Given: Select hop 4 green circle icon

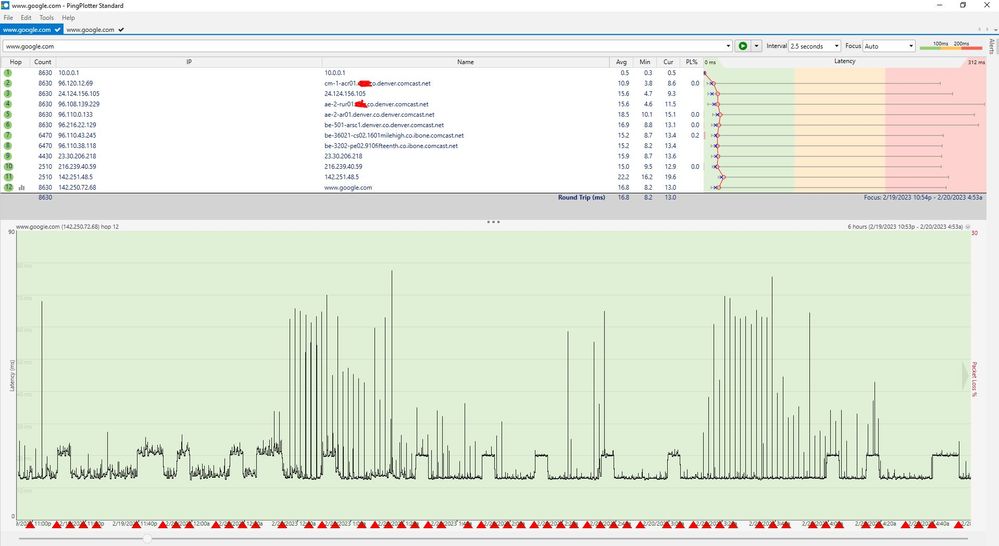Looking at the screenshot, I should point(8,104).
